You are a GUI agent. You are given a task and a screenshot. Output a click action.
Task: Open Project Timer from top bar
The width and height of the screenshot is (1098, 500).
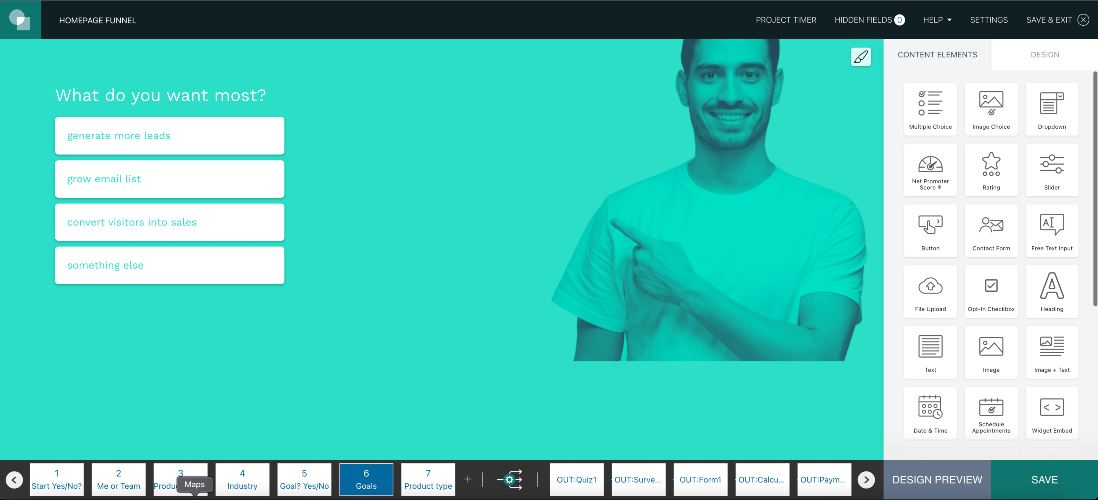coord(786,20)
